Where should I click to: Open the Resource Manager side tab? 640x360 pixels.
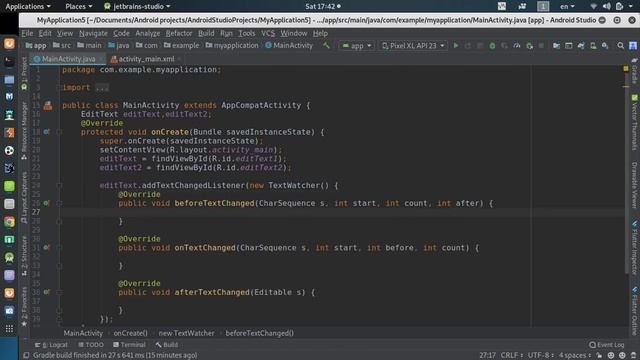pos(24,130)
